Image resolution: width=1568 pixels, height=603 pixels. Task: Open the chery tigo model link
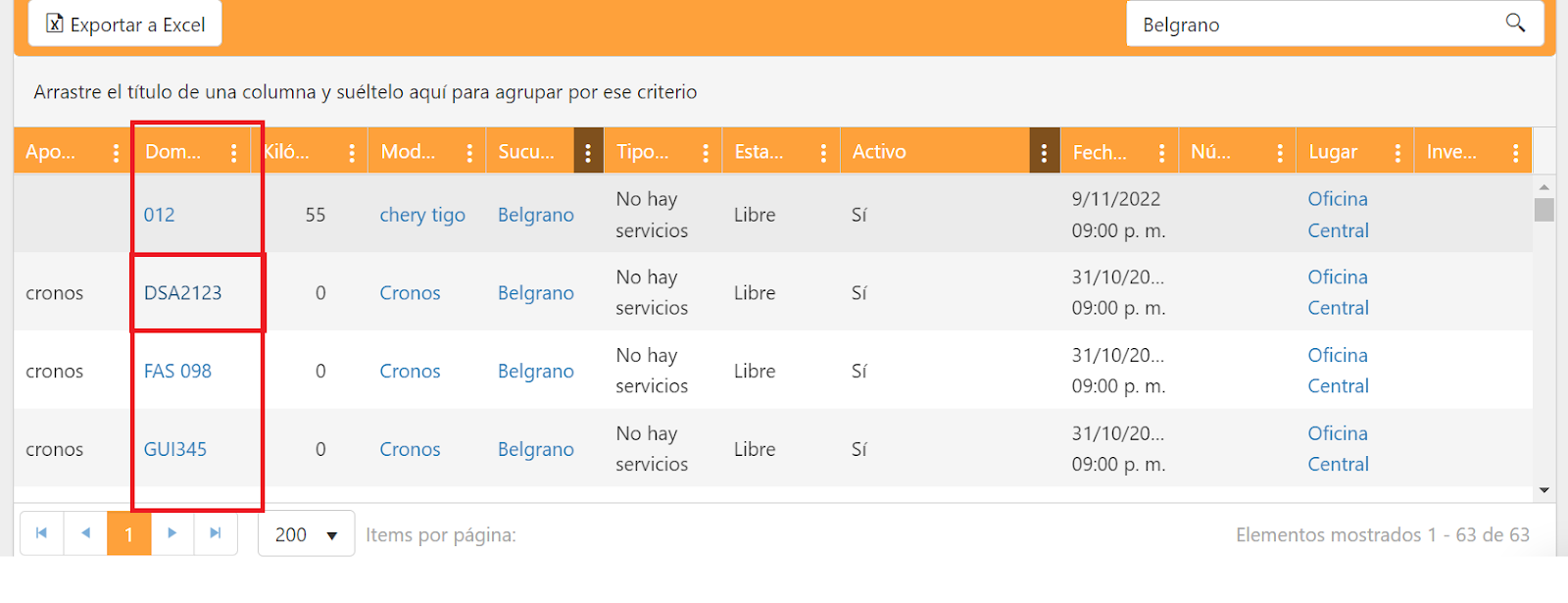tap(422, 215)
